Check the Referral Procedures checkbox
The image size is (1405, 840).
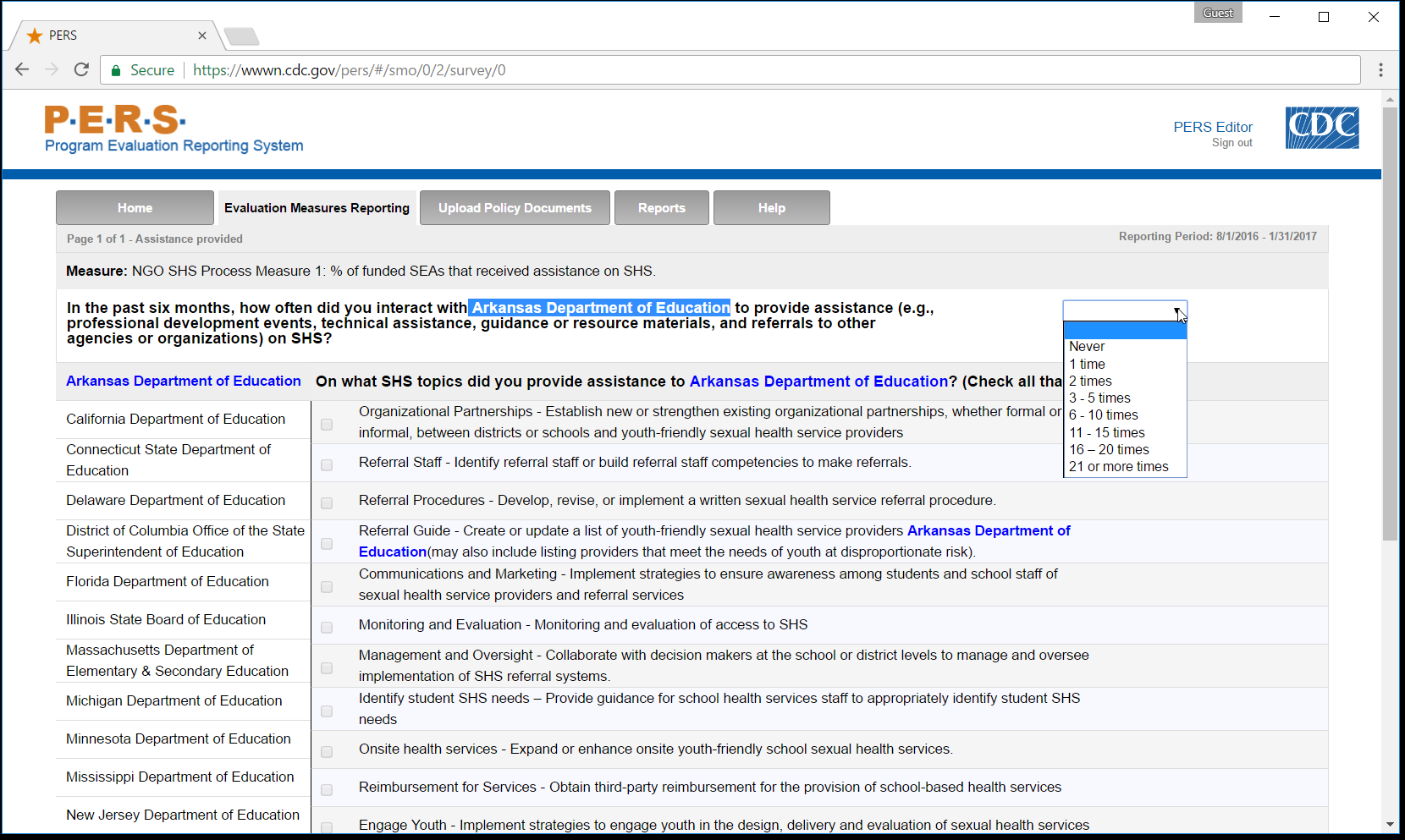[327, 503]
